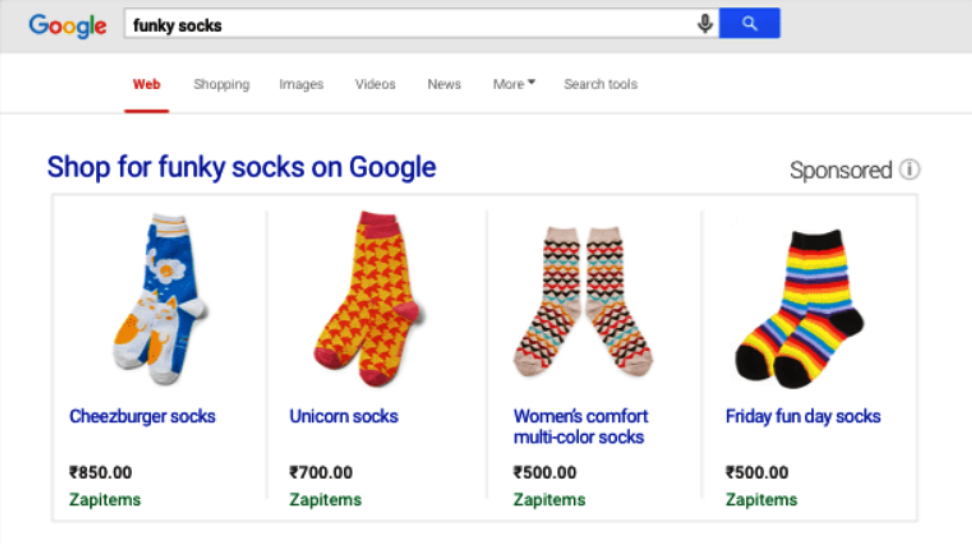972x544 pixels.
Task: Click the Google logo
Action: (x=67, y=26)
